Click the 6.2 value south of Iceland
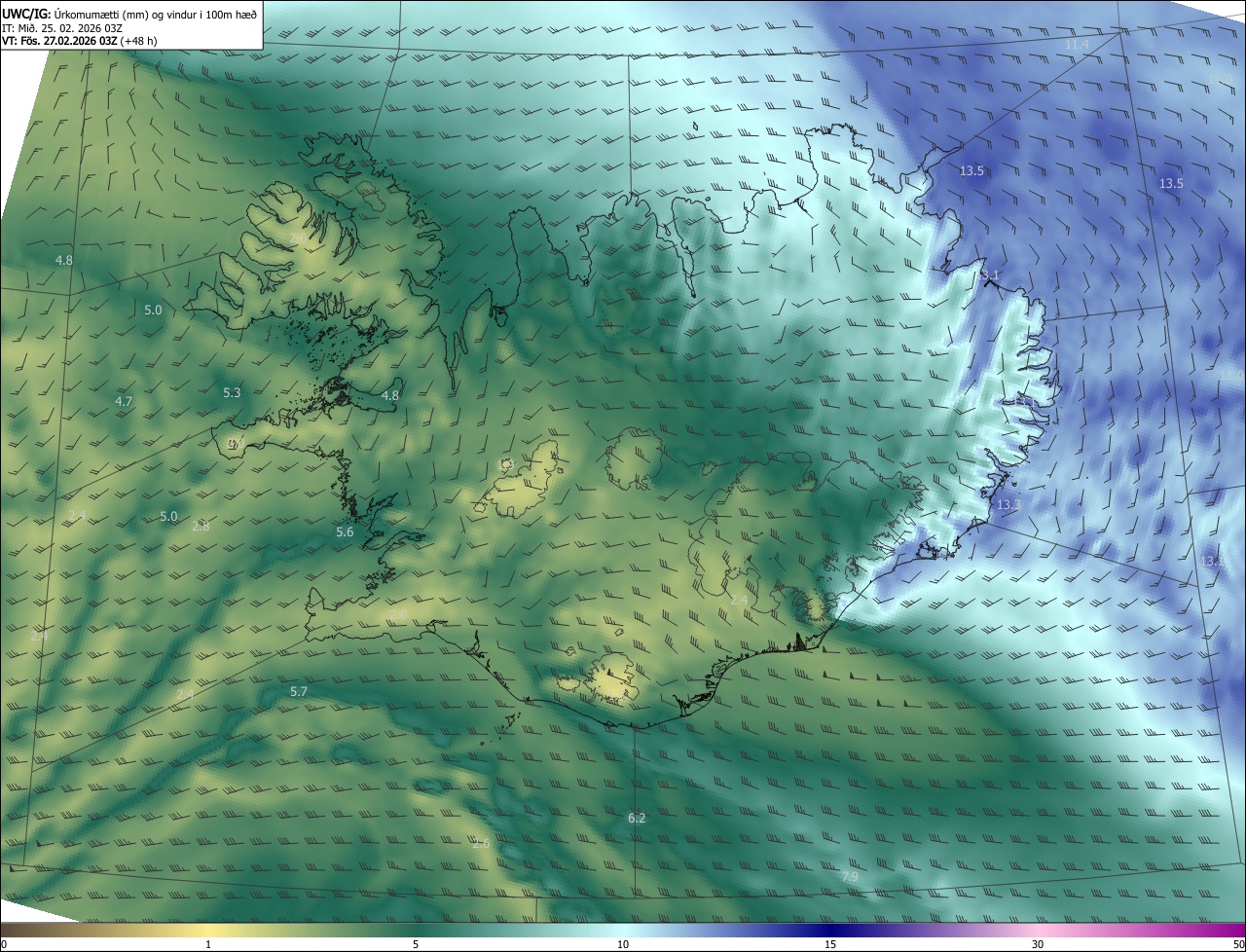 pyautogui.click(x=637, y=818)
